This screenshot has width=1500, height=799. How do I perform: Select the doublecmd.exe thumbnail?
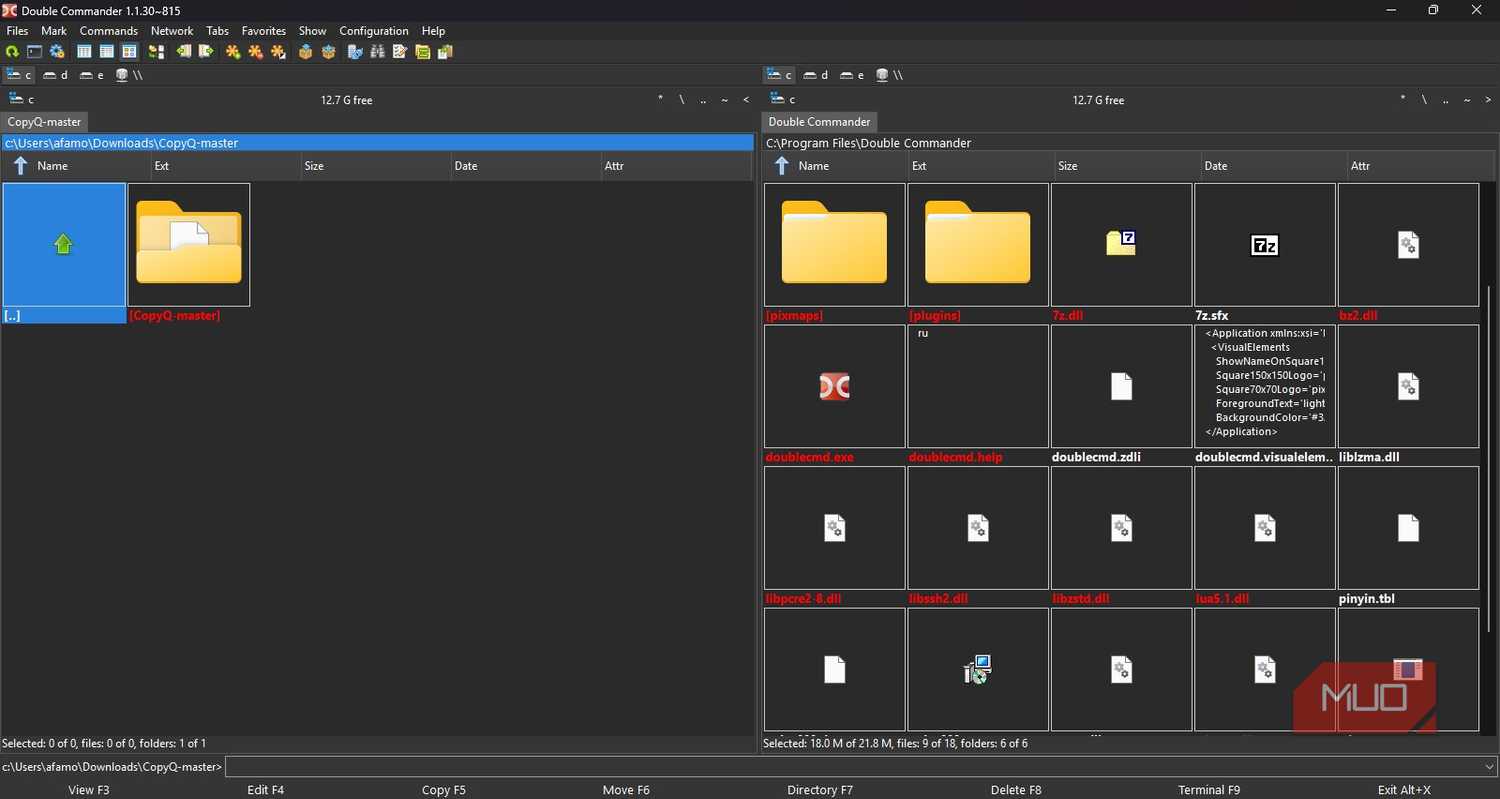(835, 394)
